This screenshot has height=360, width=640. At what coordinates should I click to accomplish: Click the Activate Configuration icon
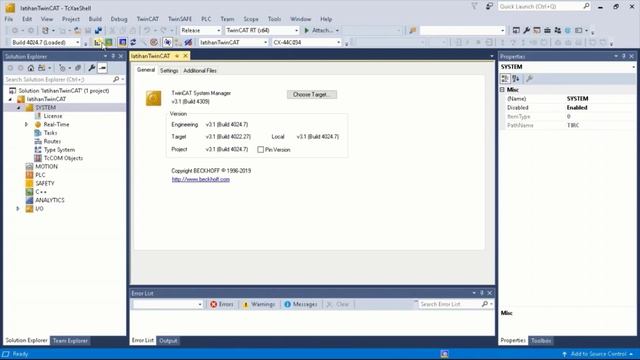pos(98,42)
